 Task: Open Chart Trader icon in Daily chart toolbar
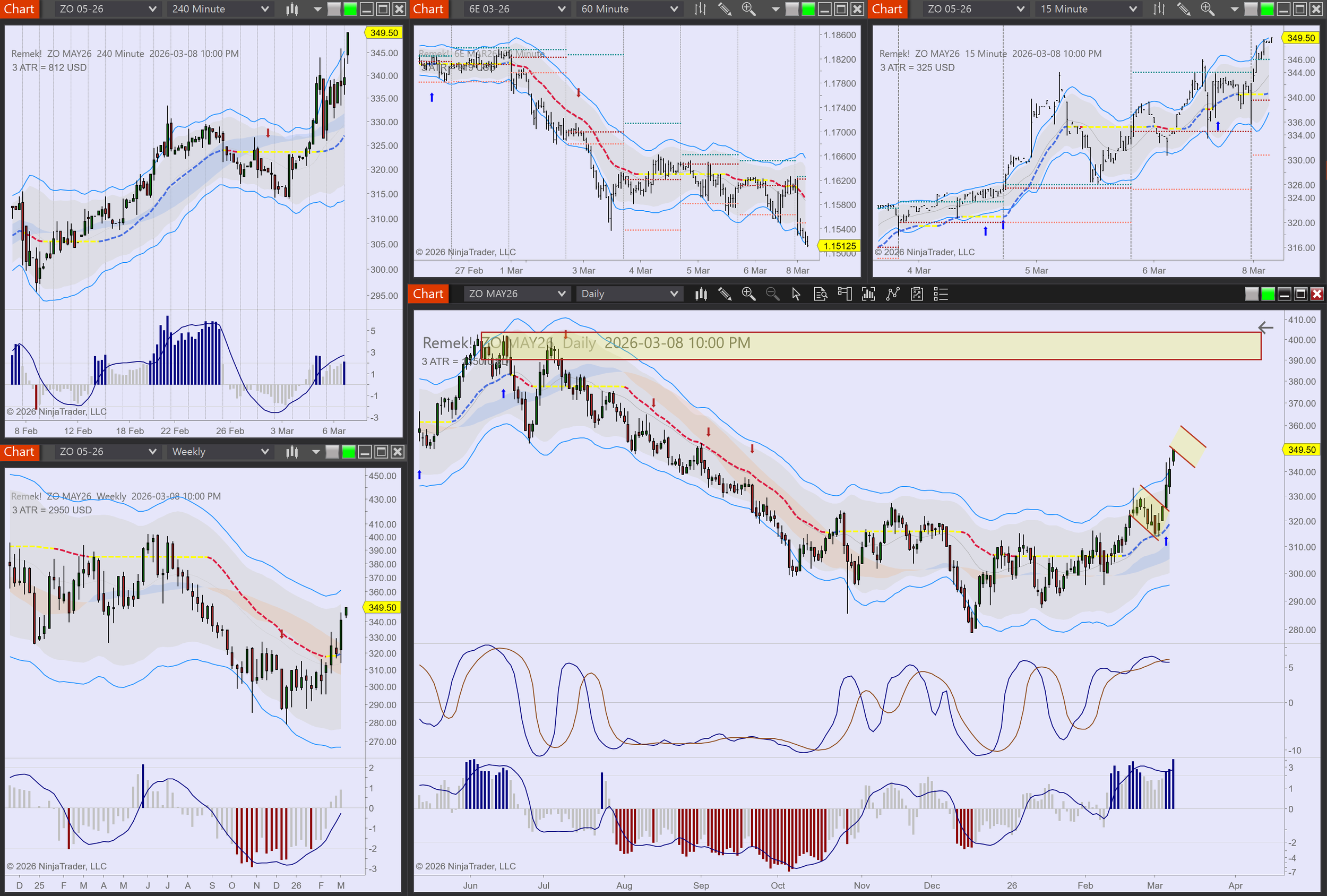click(845, 294)
